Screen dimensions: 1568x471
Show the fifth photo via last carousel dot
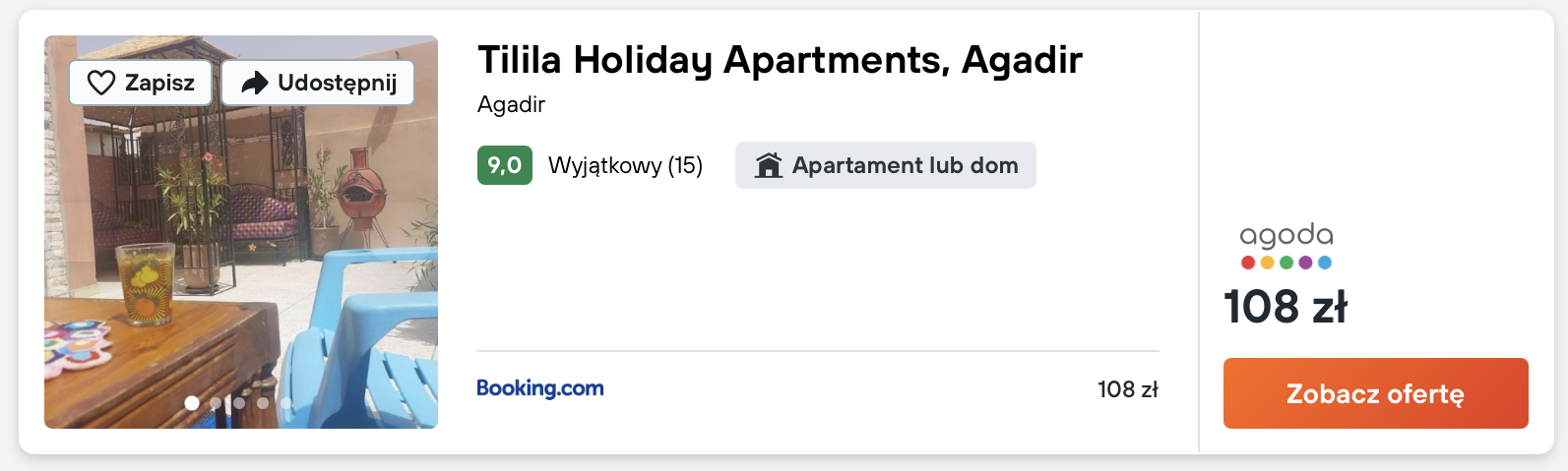coord(286,402)
